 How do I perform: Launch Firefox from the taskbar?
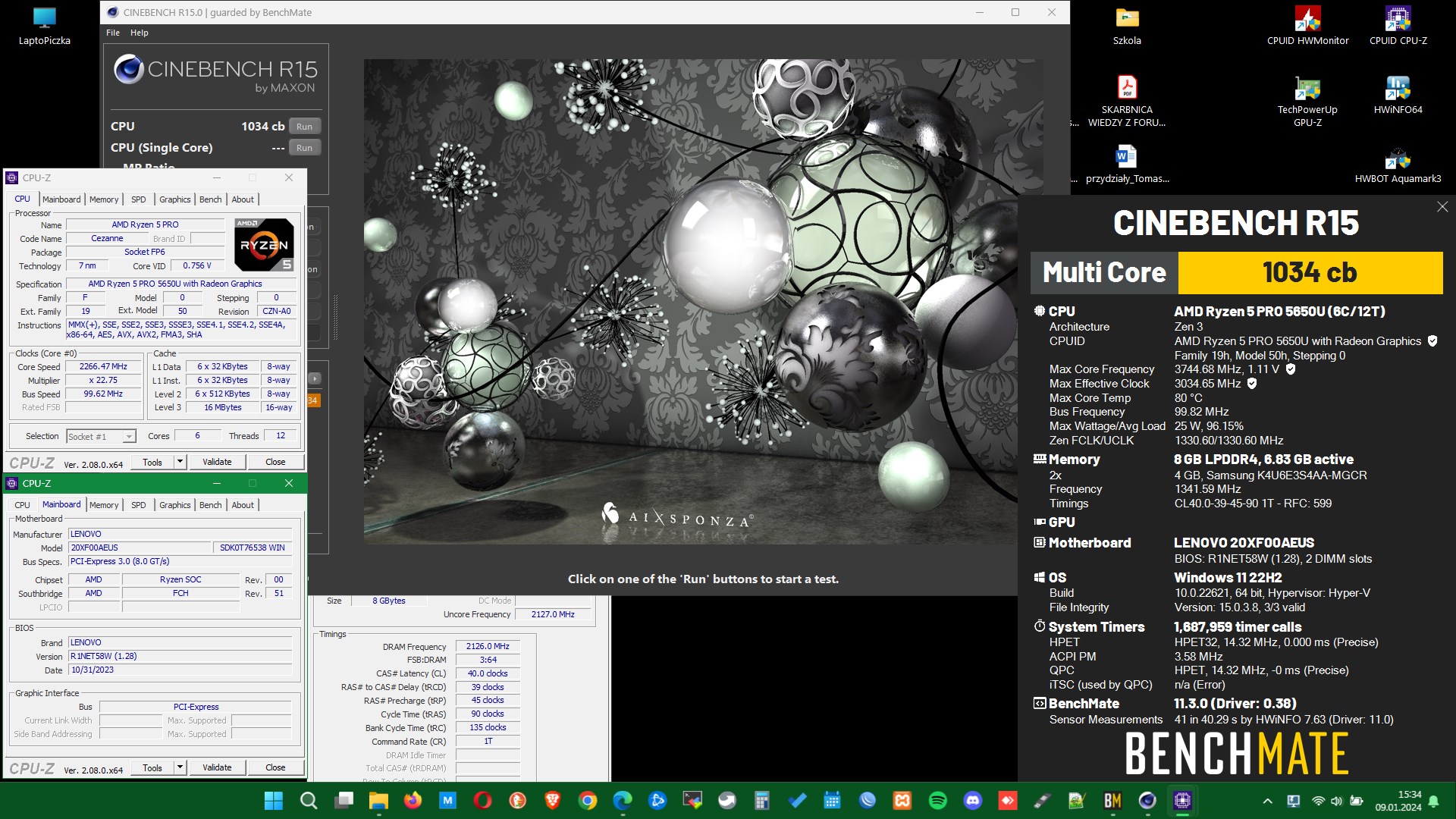pyautogui.click(x=413, y=801)
